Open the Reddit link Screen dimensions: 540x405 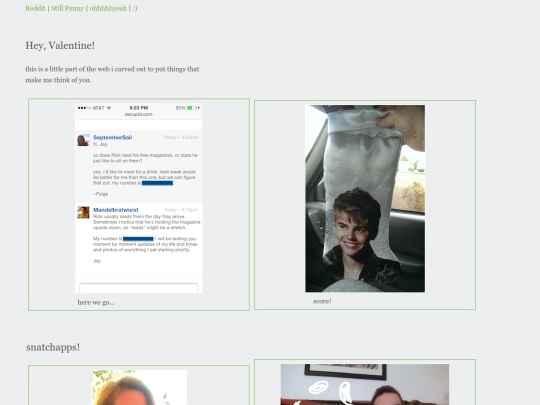coord(35,8)
